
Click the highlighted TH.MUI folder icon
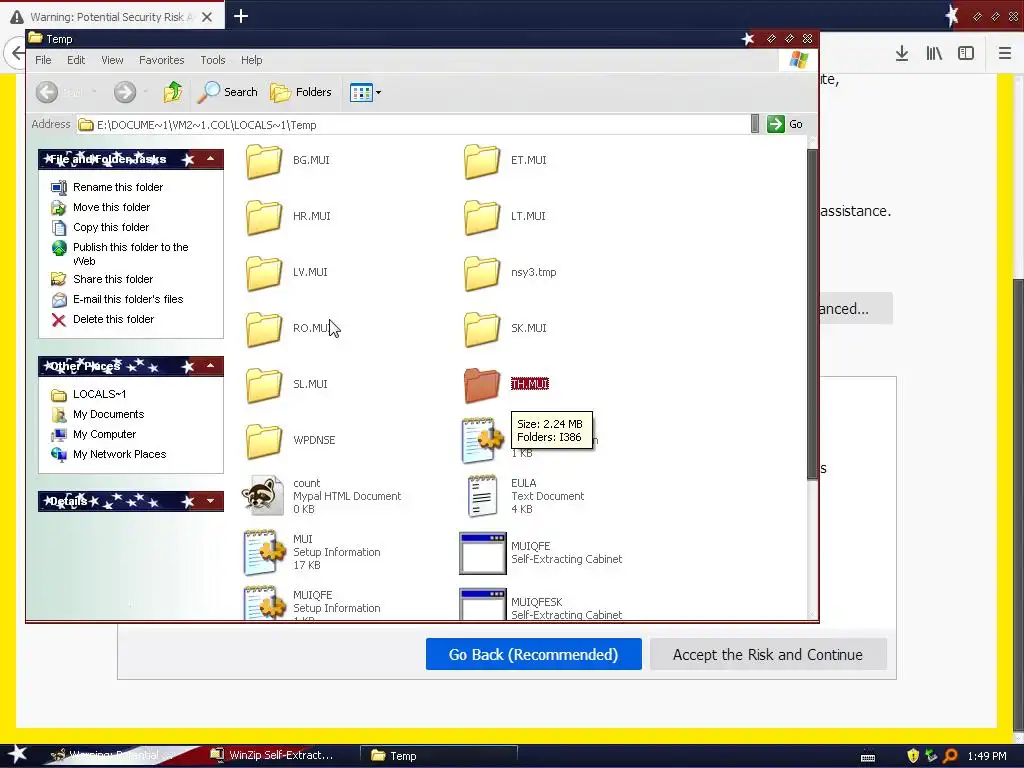(482, 385)
